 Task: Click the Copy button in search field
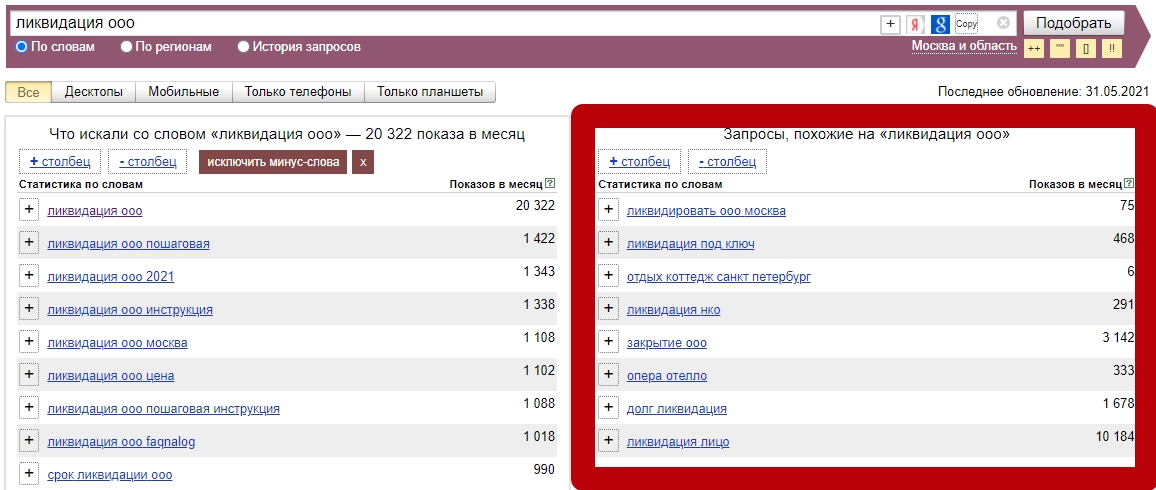966,24
